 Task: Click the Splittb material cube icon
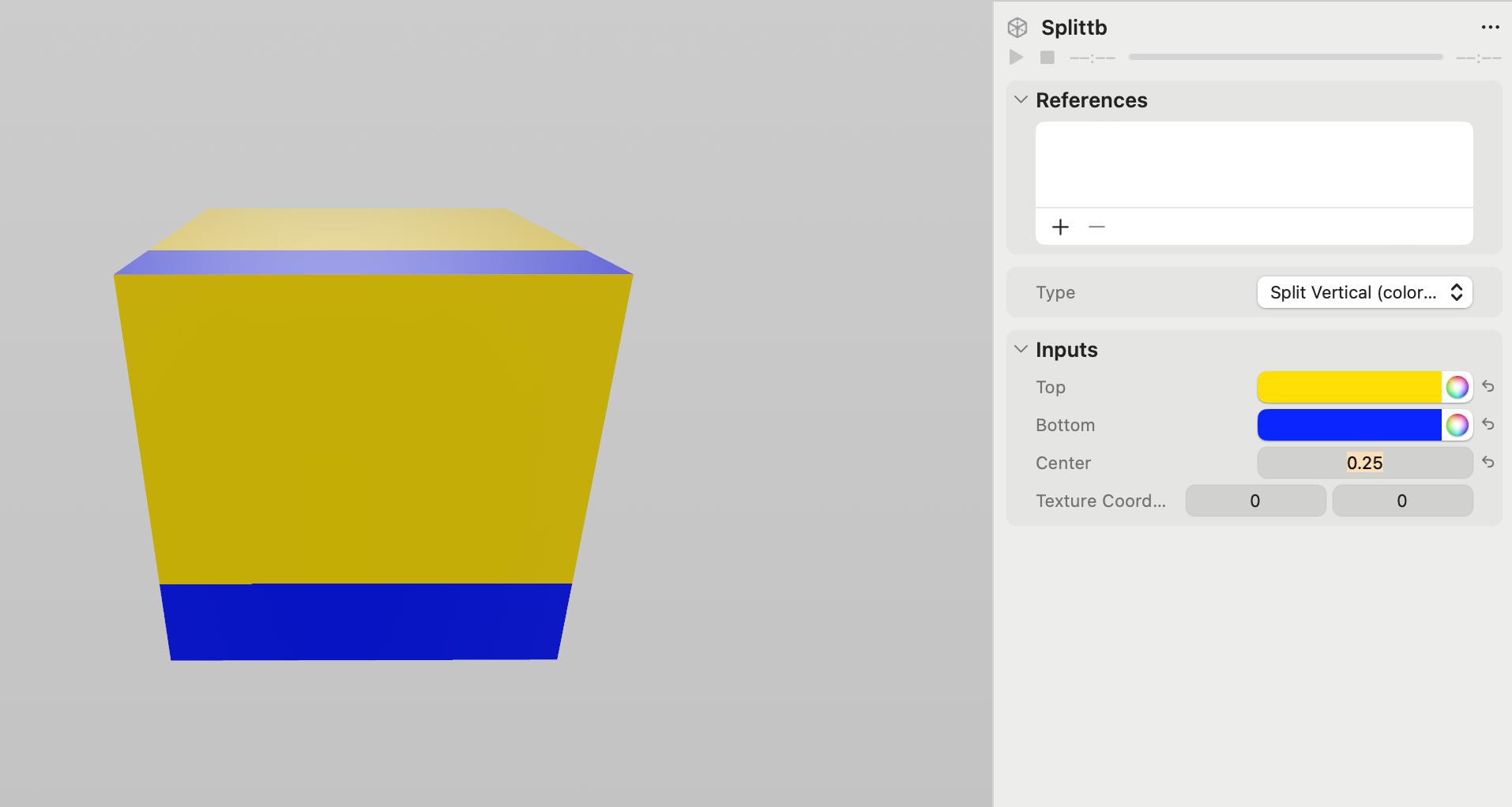[1017, 28]
